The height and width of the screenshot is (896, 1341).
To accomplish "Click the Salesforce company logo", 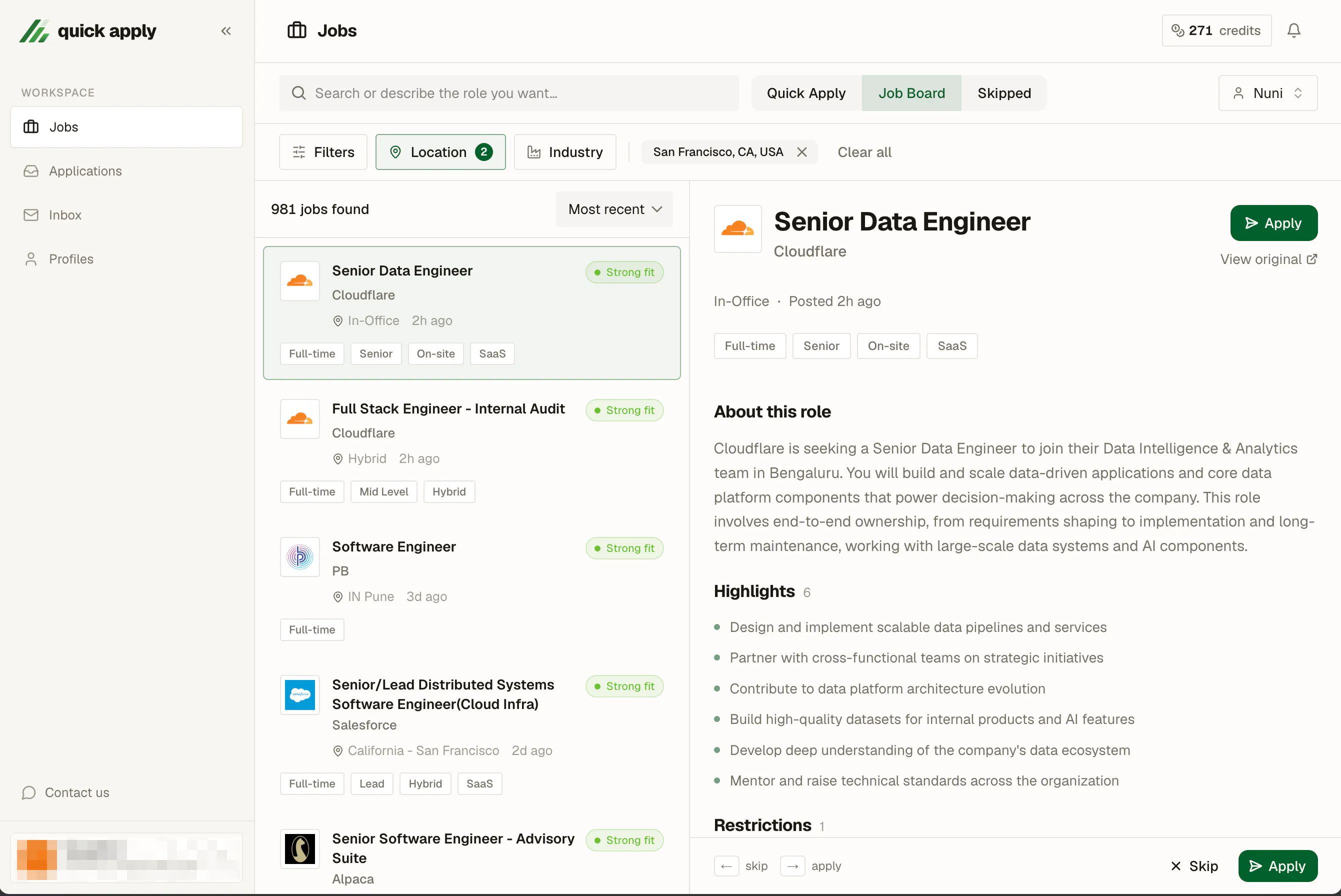I will coord(300,695).
